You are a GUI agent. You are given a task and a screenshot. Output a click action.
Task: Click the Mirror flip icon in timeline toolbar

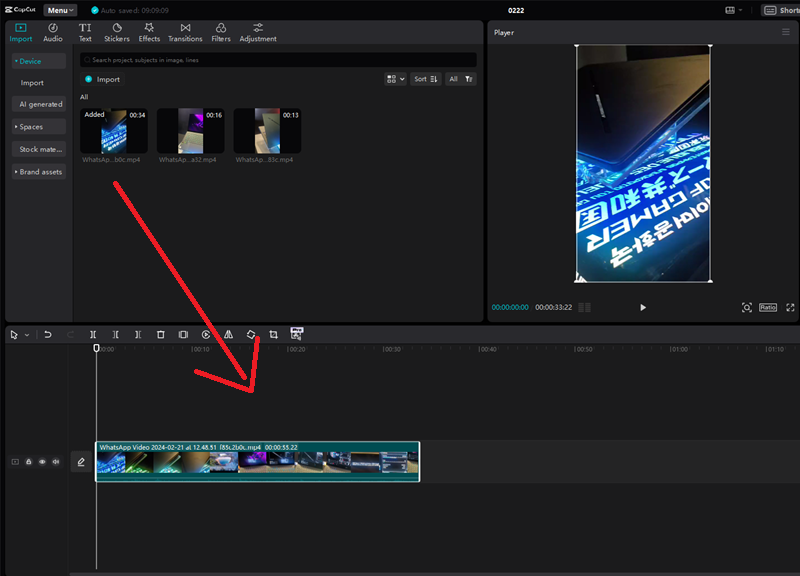(228, 334)
